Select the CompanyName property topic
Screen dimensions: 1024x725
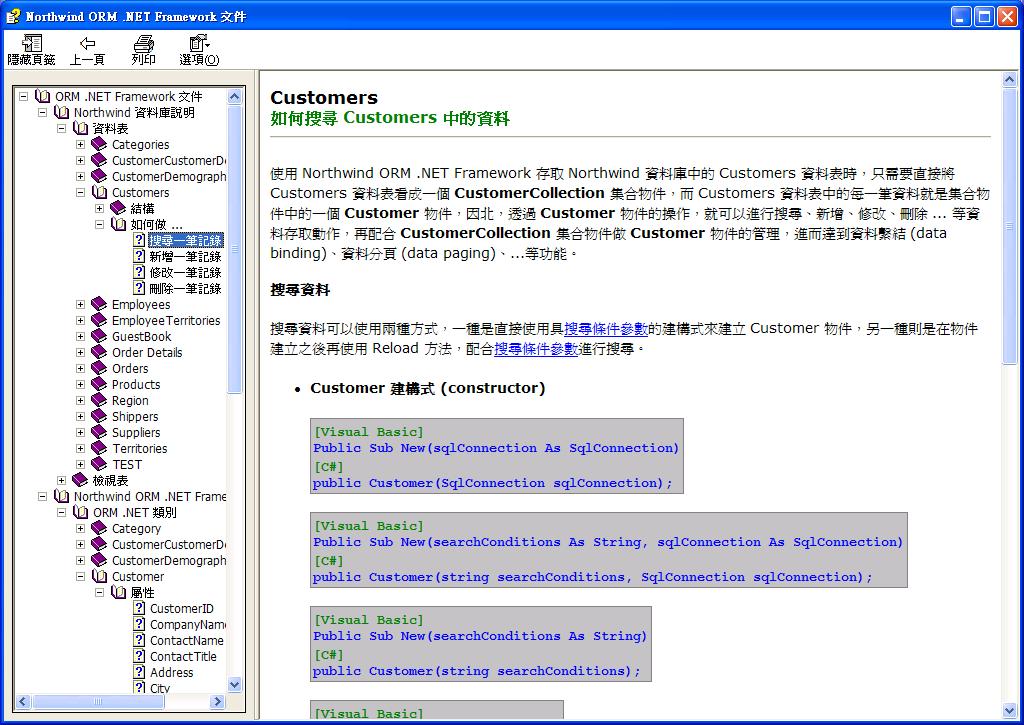(188, 624)
